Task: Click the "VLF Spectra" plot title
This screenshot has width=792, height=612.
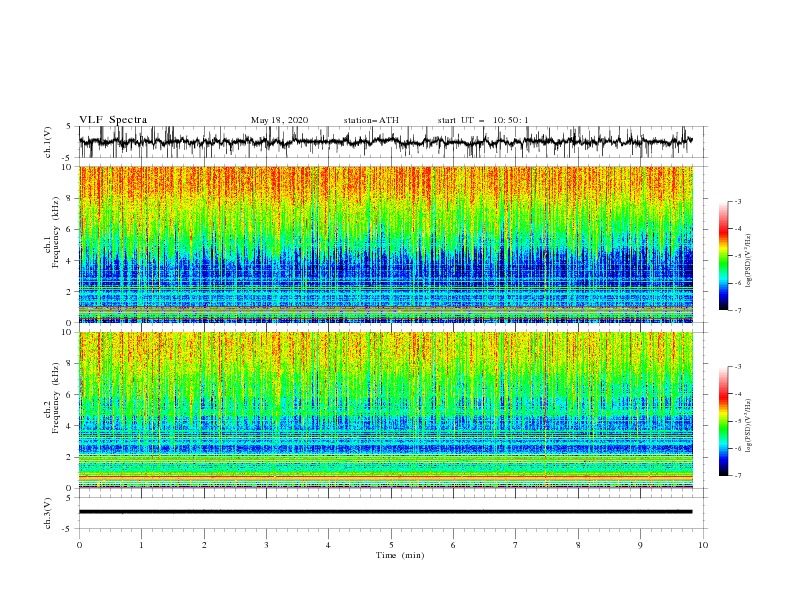Action: click(x=113, y=120)
